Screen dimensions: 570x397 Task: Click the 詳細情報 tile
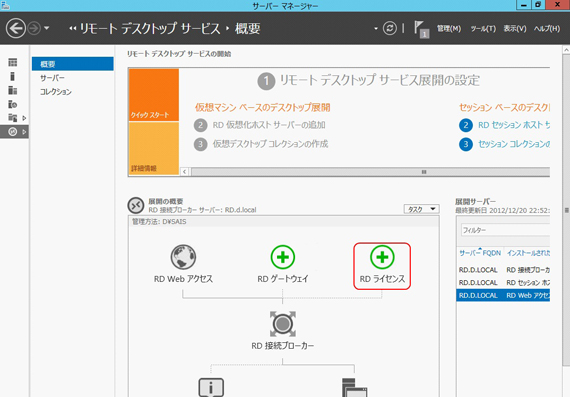pyautogui.click(x=154, y=148)
